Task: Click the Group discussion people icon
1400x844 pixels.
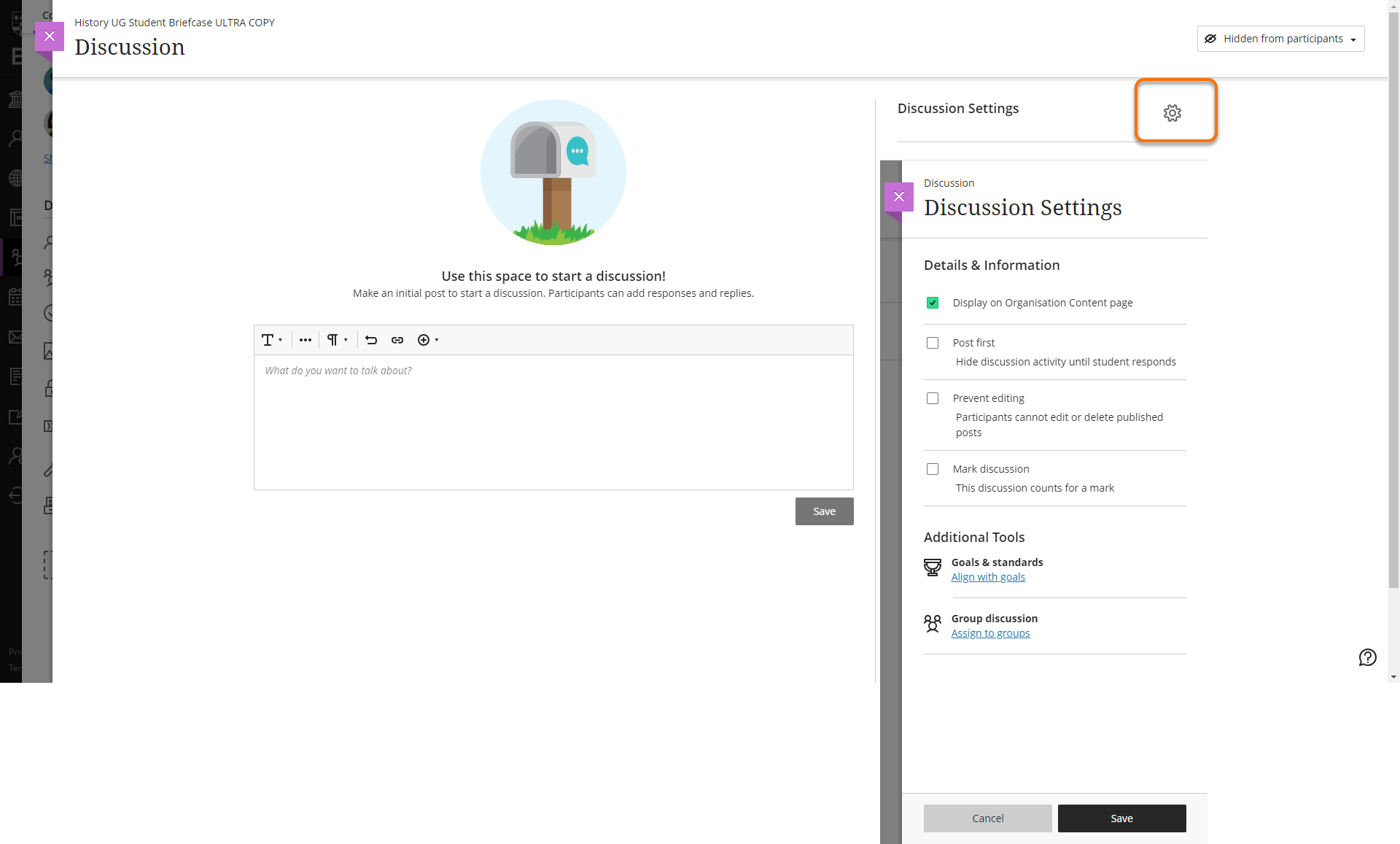Action: tap(932, 624)
